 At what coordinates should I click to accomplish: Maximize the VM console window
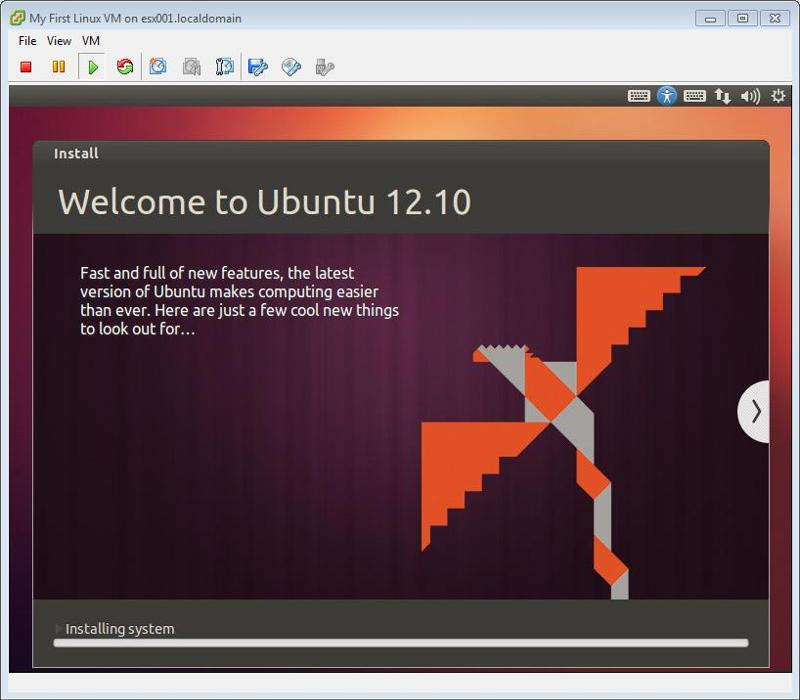tap(742, 18)
